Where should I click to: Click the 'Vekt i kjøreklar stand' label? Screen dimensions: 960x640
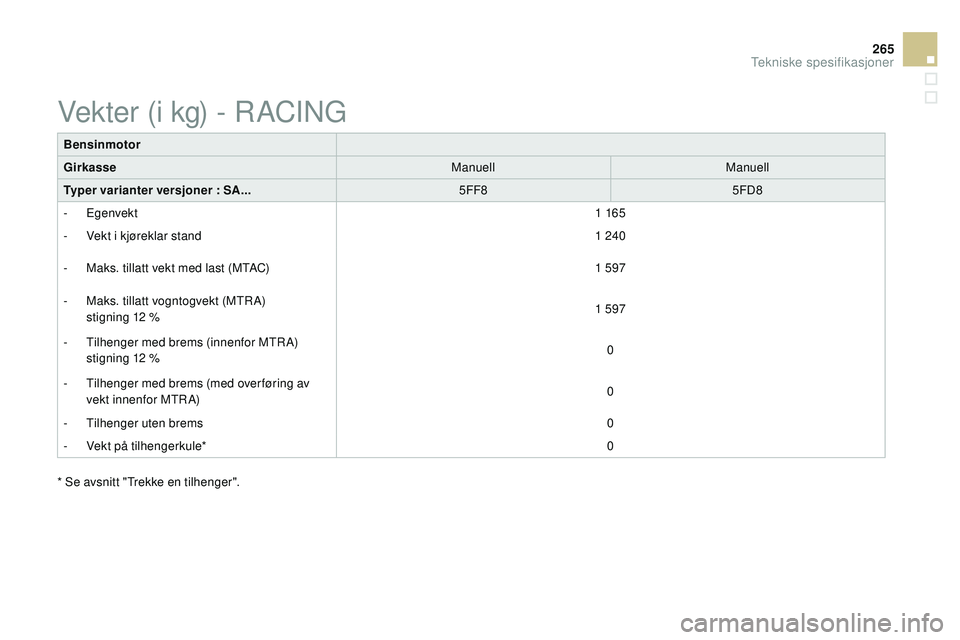(x=144, y=236)
